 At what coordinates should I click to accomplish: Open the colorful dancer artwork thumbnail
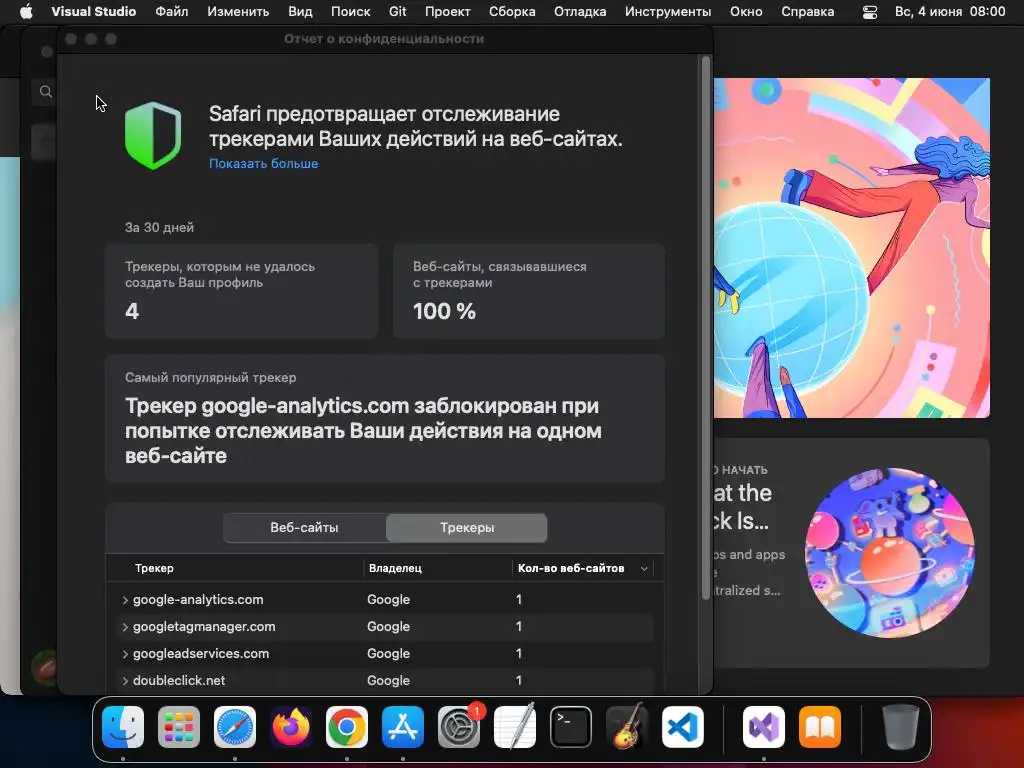click(x=852, y=248)
